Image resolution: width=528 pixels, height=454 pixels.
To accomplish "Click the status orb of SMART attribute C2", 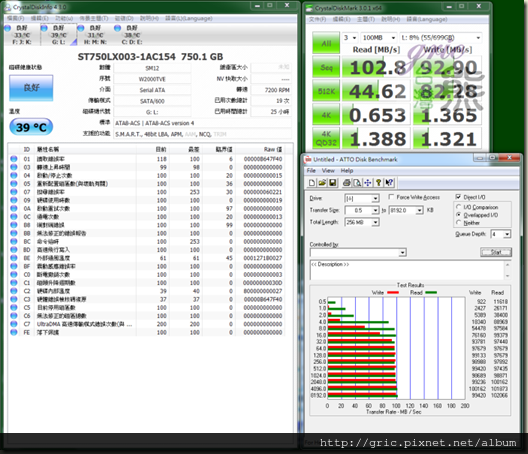I will (x=14, y=291).
